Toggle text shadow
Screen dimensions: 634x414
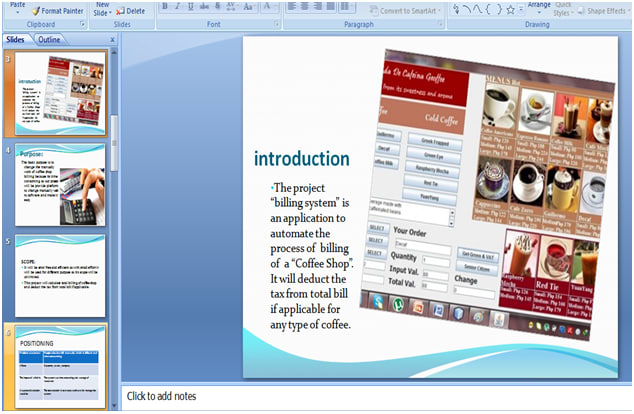click(x=218, y=6)
